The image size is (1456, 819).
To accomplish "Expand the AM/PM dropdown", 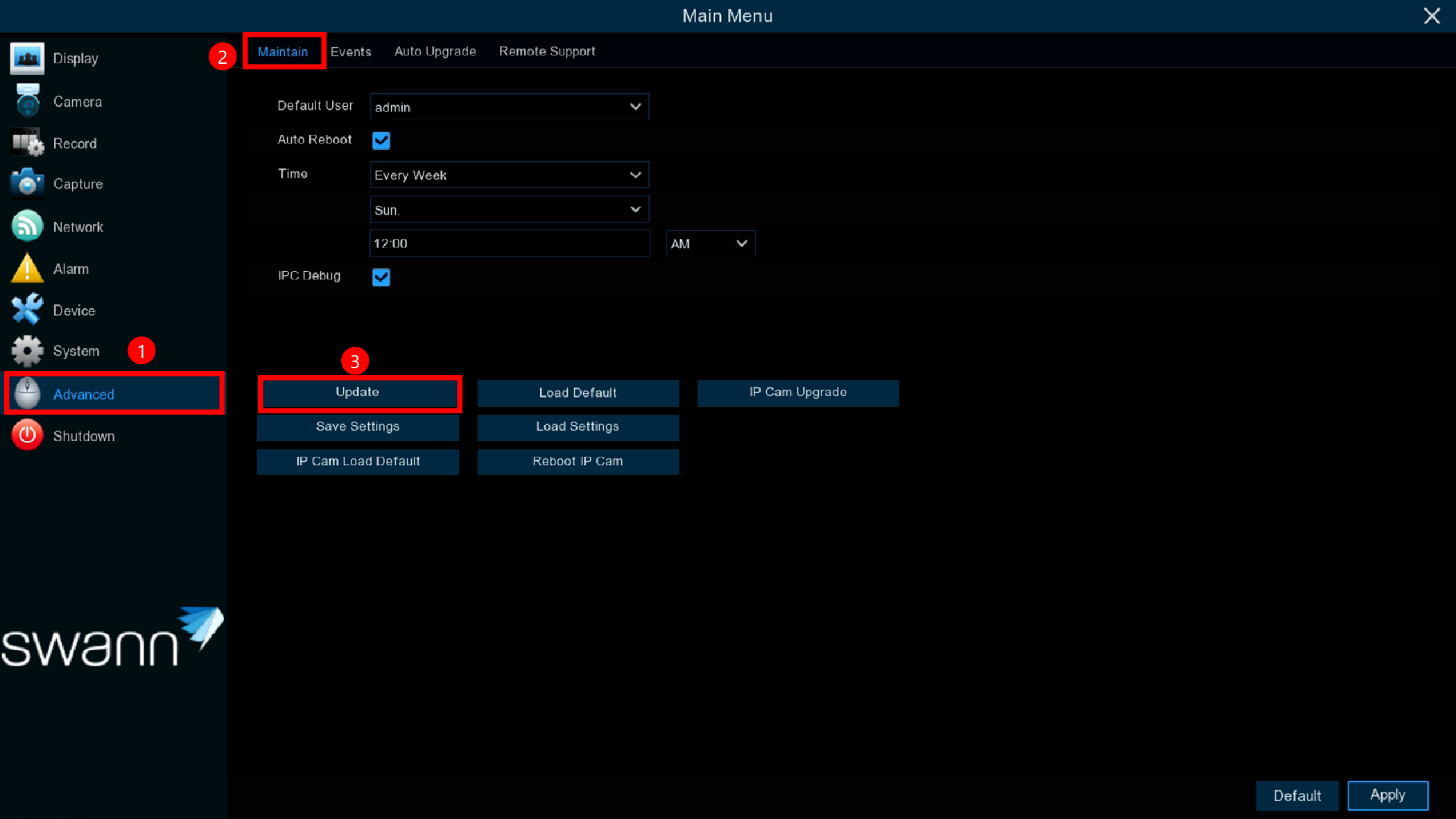I will (x=711, y=243).
